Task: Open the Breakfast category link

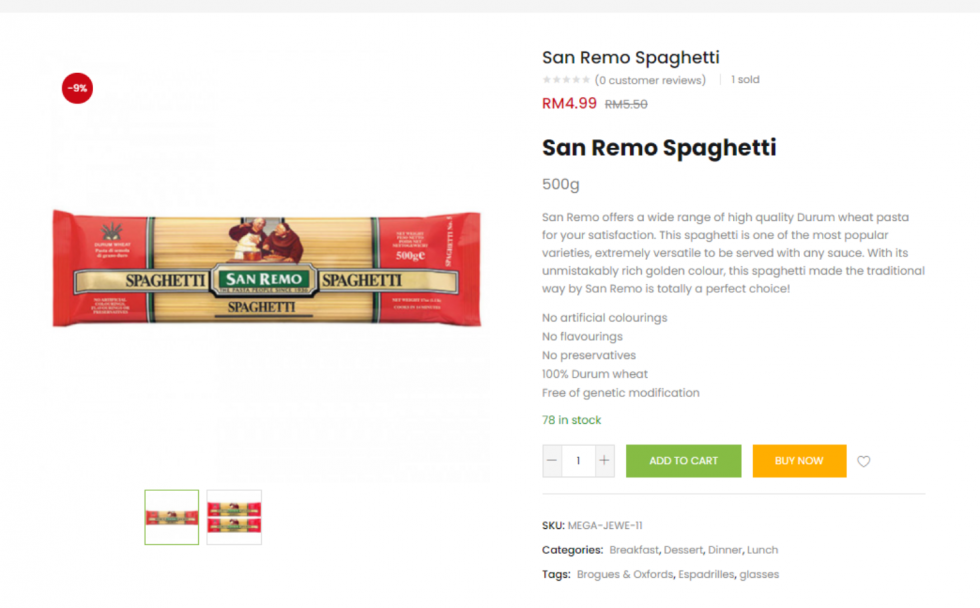Action: point(634,550)
